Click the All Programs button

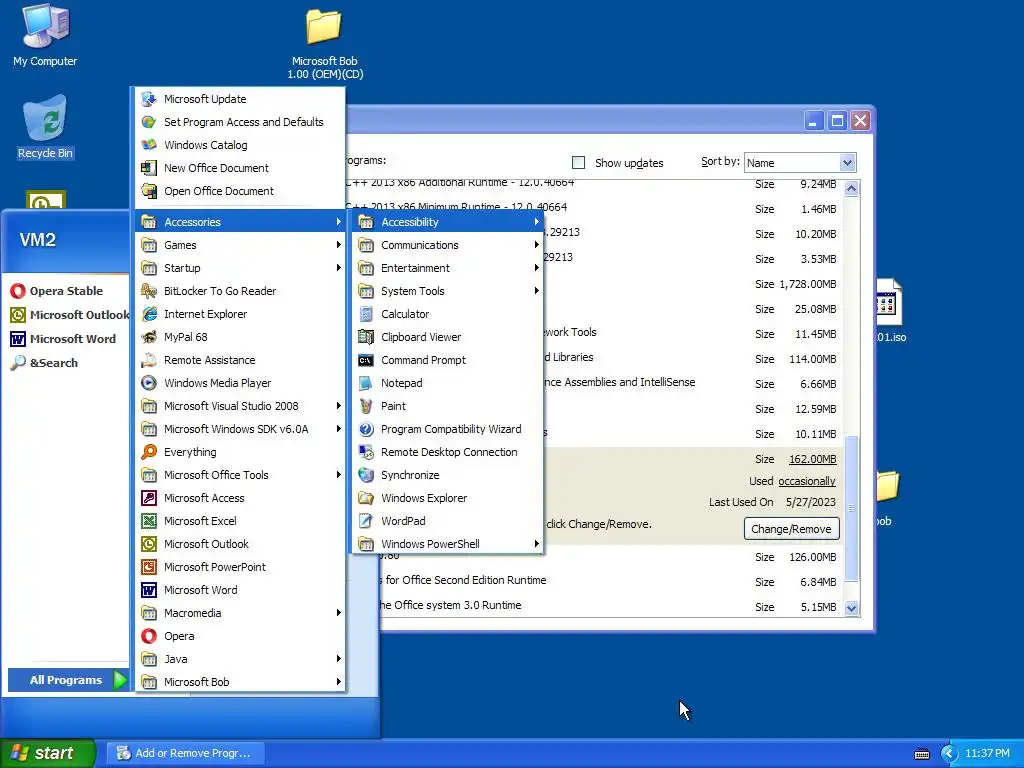click(x=68, y=680)
